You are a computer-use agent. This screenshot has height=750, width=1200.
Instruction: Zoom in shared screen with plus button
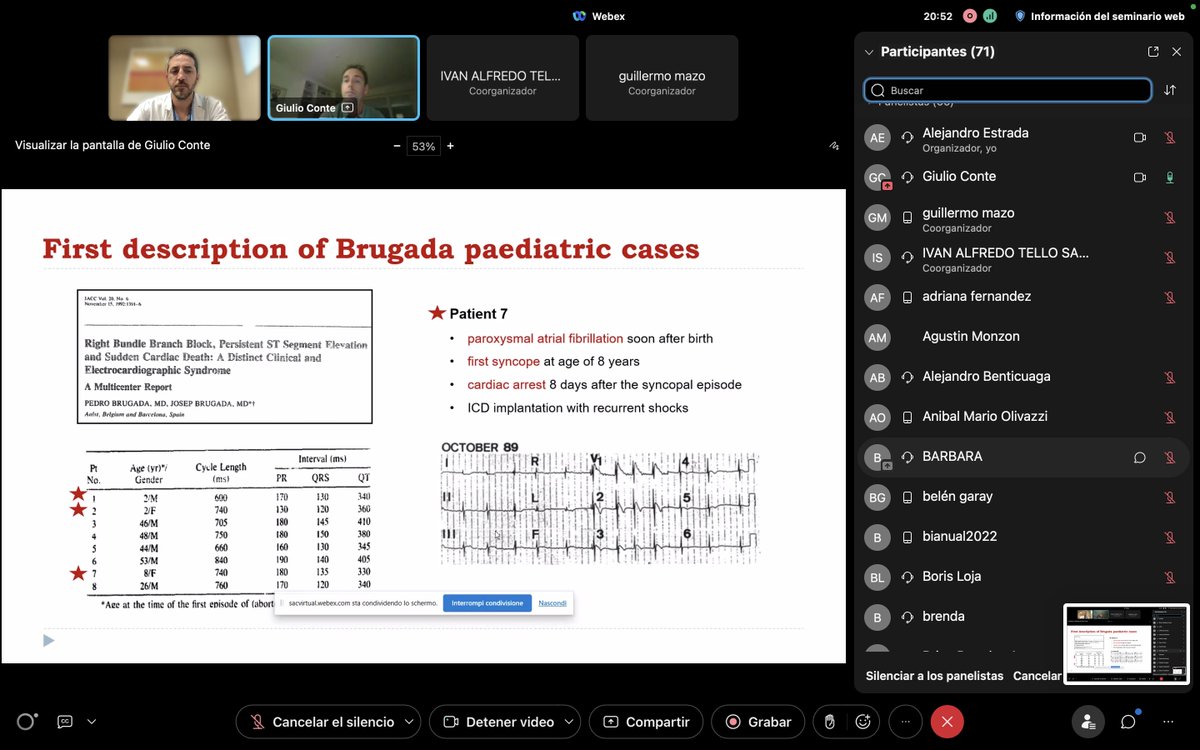tap(450, 146)
